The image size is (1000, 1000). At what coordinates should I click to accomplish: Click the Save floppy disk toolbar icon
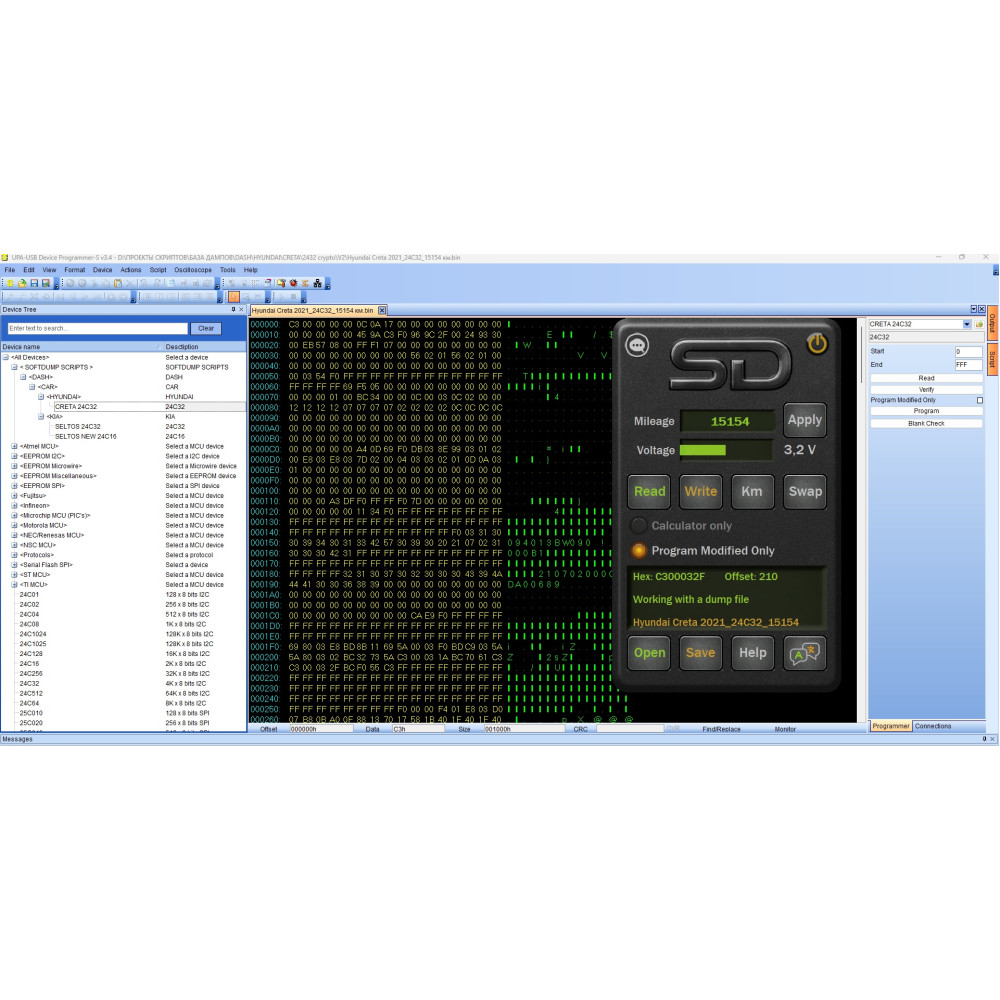(x=34, y=283)
